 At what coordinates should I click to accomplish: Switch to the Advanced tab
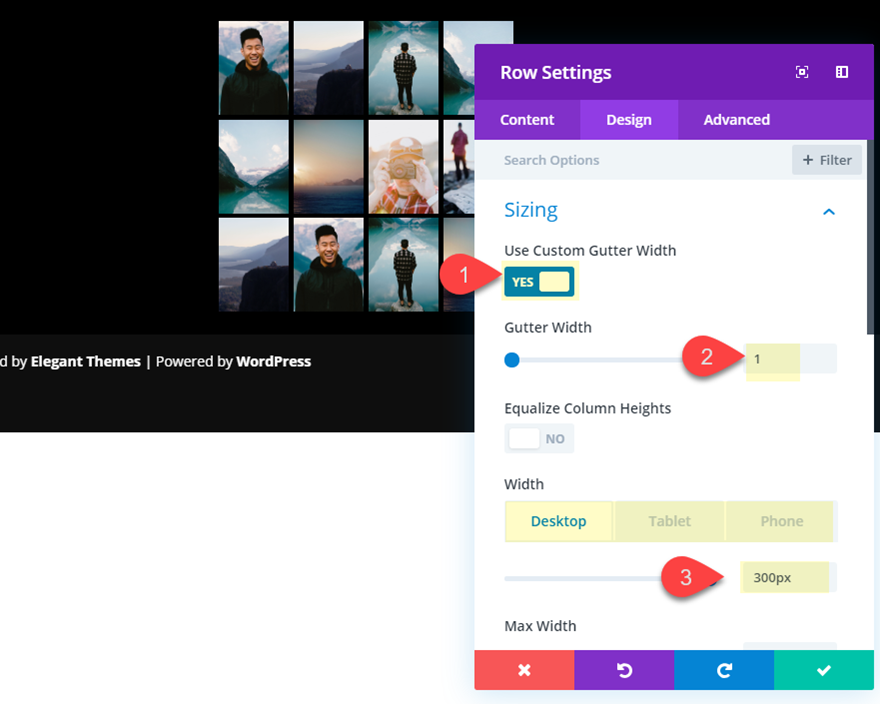[735, 119]
